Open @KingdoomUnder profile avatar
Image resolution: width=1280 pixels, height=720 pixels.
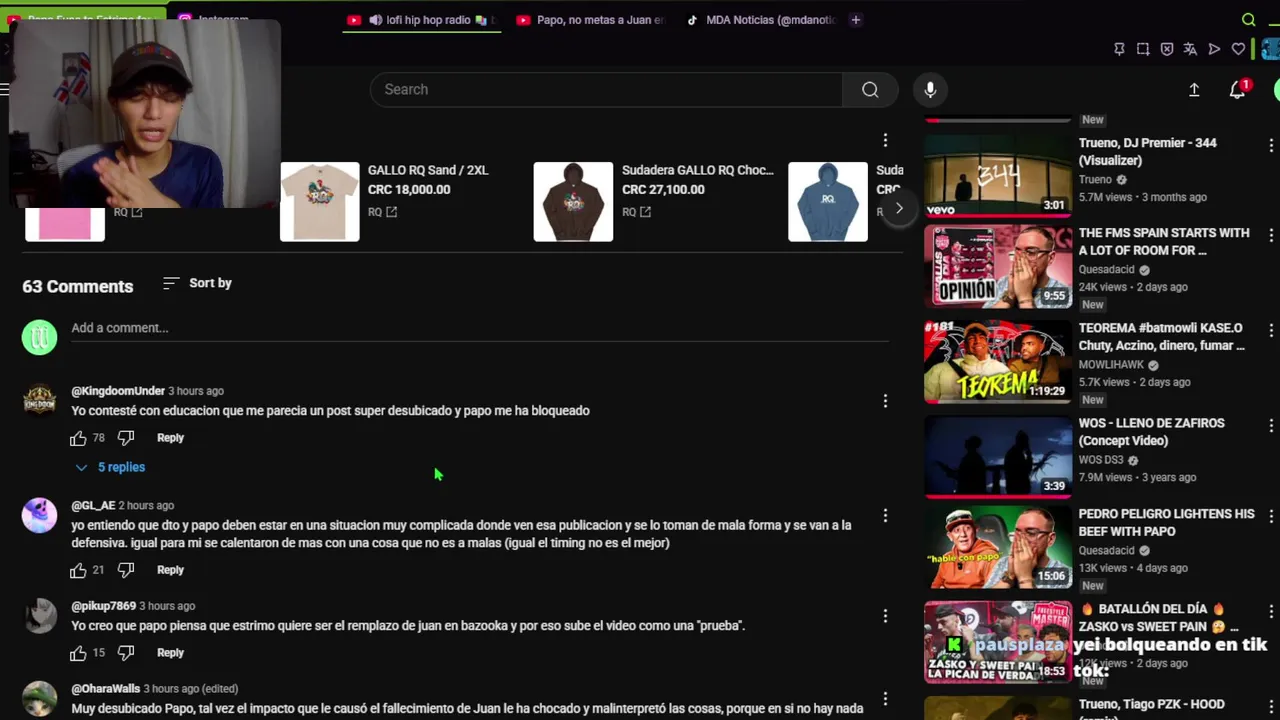click(39, 401)
